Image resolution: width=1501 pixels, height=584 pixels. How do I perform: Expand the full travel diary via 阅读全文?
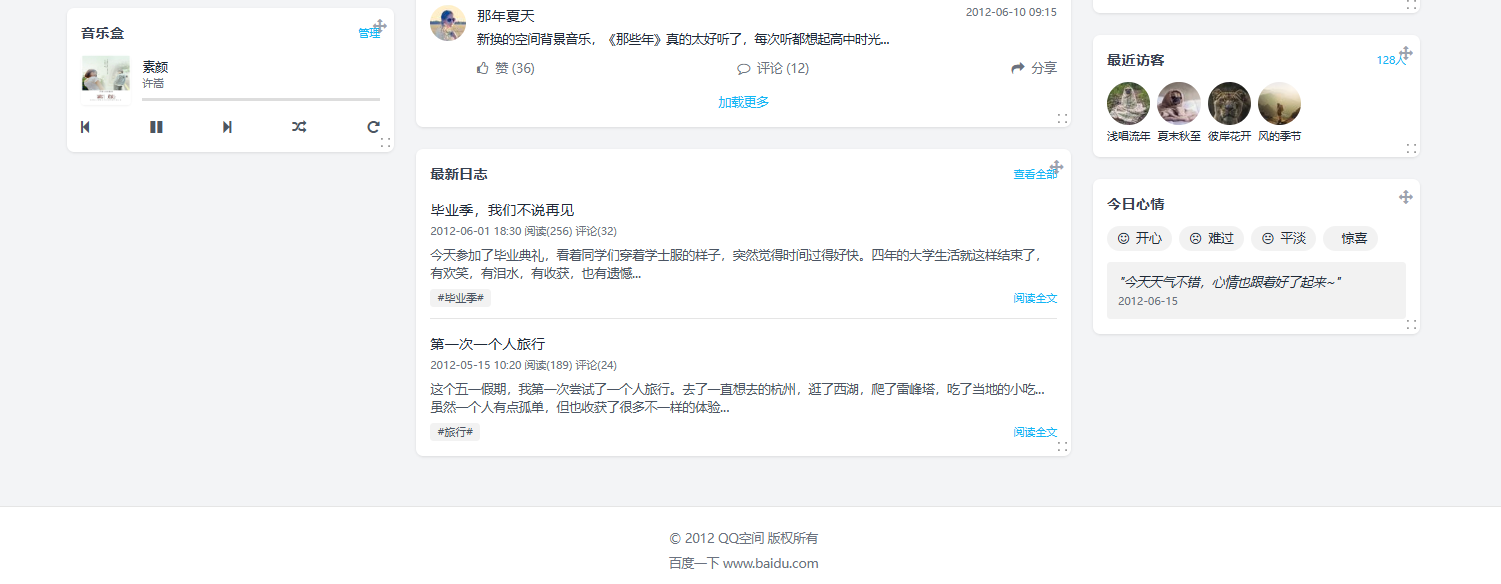tap(1034, 431)
